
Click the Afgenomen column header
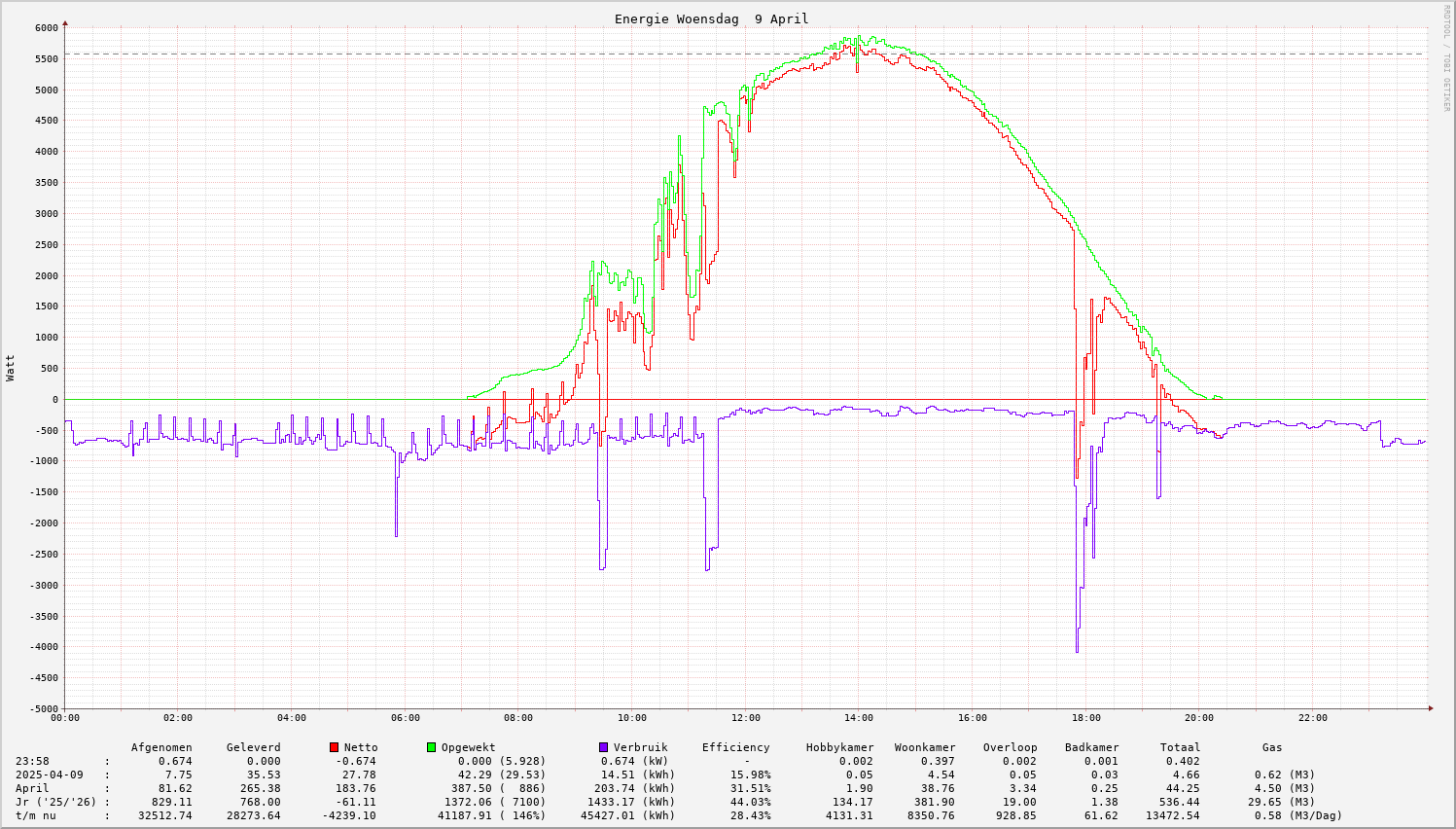pos(161,747)
